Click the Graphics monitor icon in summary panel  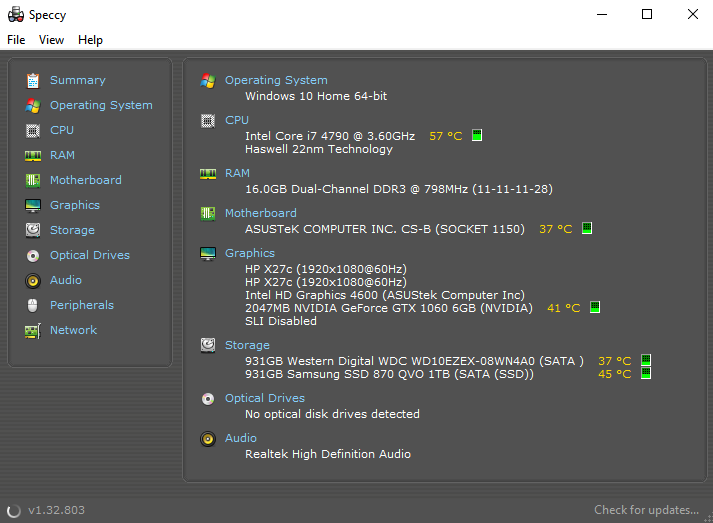coord(208,253)
